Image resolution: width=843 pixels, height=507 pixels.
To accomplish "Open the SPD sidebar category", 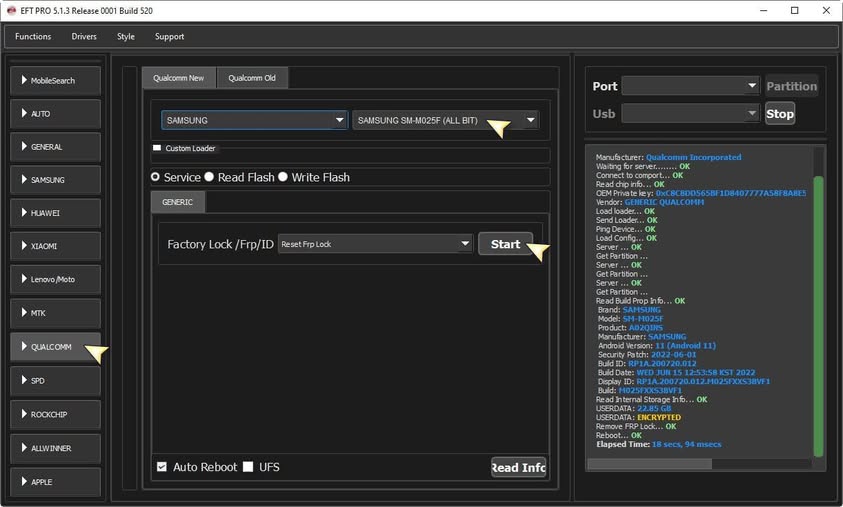I will 55,381.
